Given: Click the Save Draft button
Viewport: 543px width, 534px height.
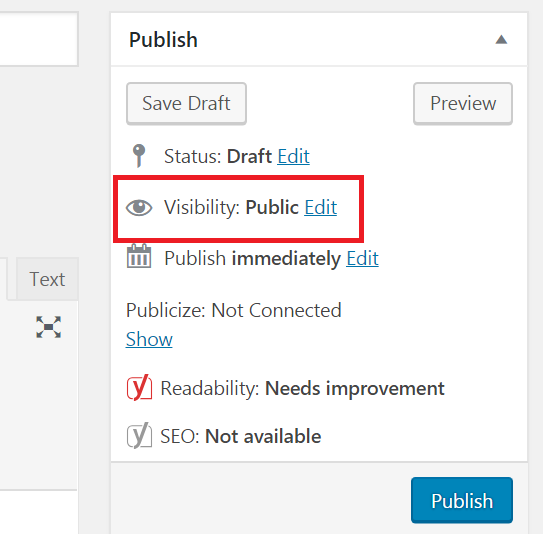Looking at the screenshot, I should click(x=186, y=103).
